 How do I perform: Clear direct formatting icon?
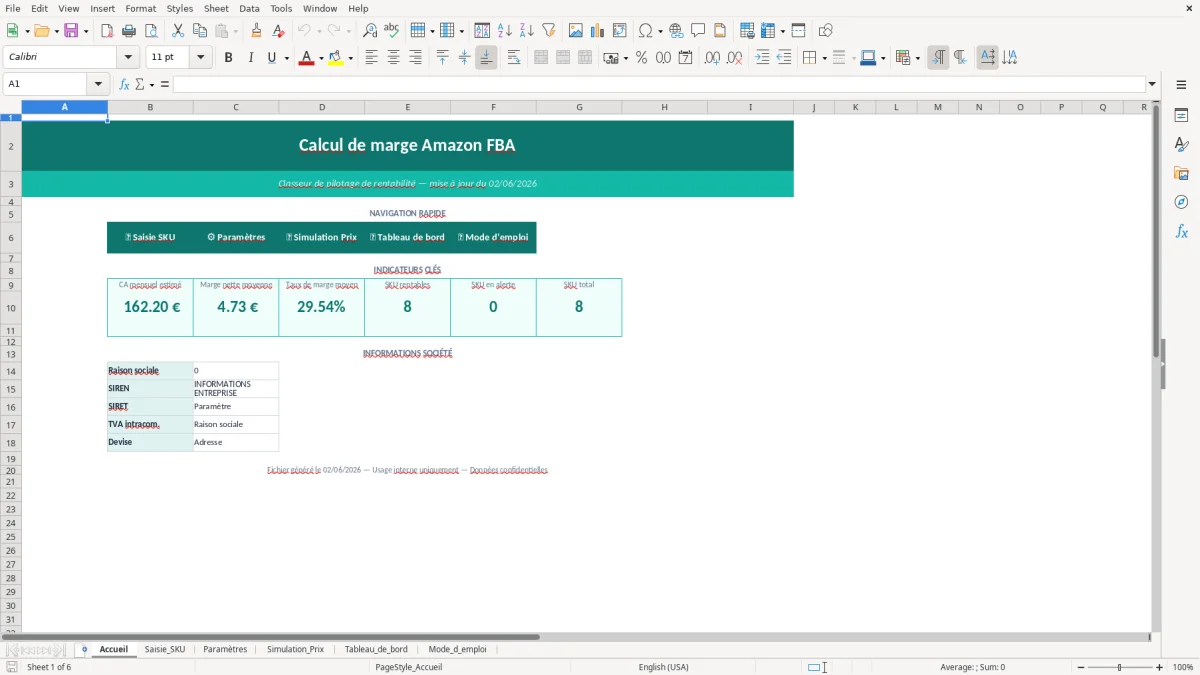click(x=279, y=31)
